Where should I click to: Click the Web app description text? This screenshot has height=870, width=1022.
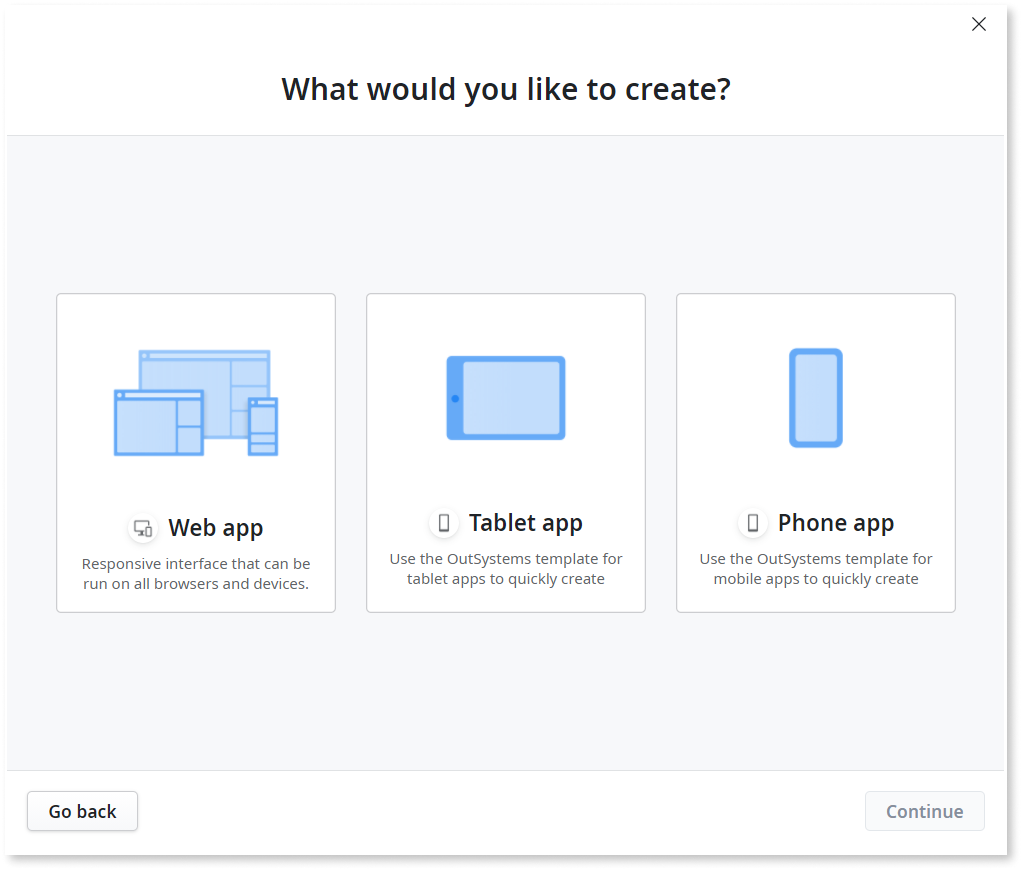(x=195, y=573)
